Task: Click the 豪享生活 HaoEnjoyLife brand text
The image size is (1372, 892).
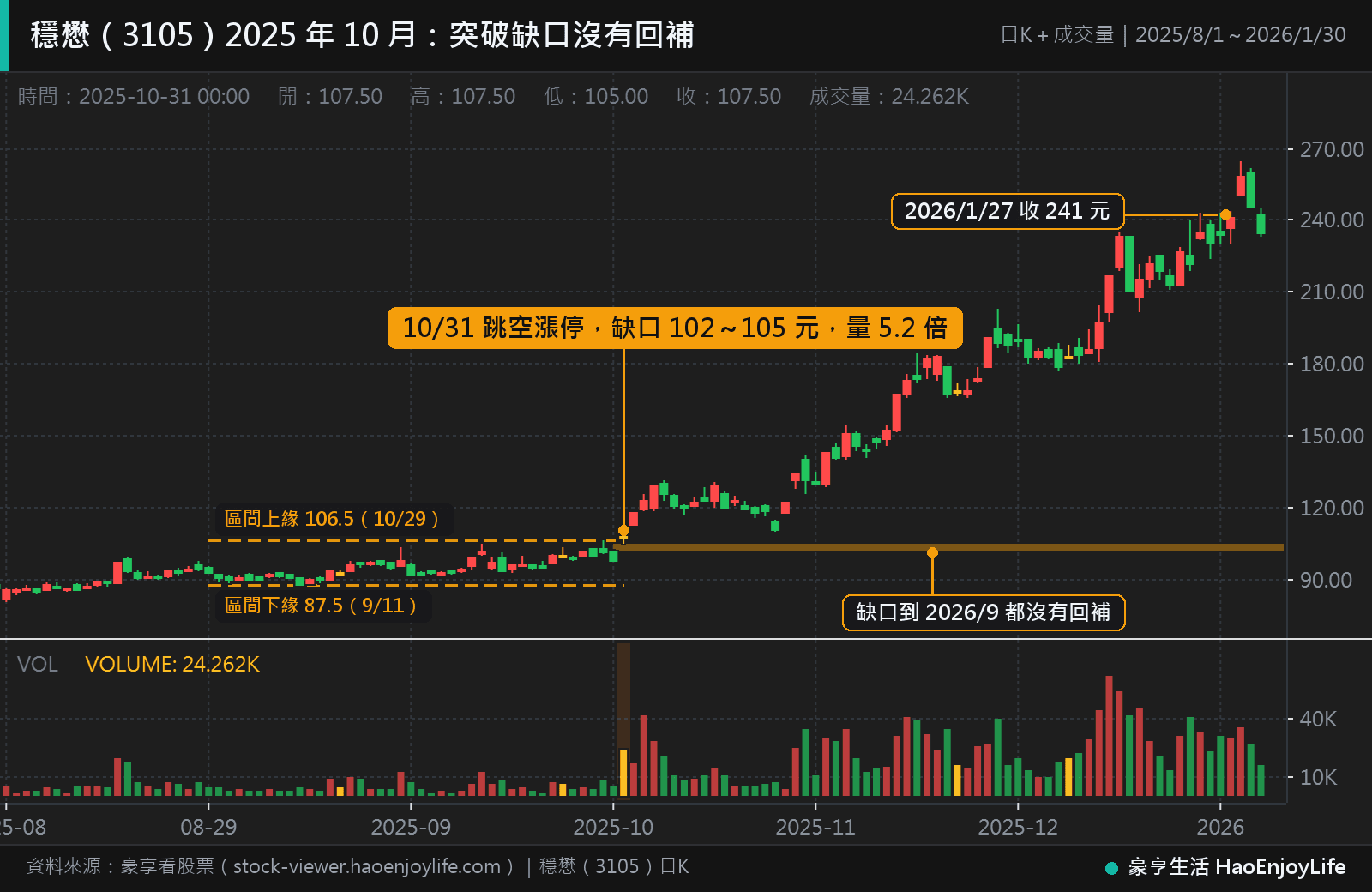Action: click(1237, 867)
